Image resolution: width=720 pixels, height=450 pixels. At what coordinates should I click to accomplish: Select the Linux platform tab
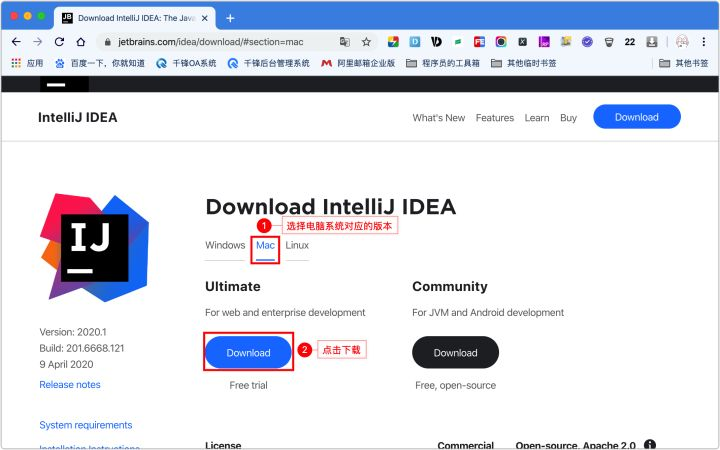(297, 245)
